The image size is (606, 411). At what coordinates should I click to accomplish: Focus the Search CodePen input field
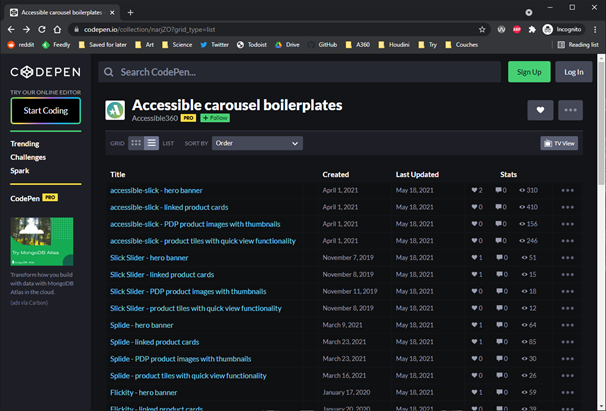pos(300,72)
